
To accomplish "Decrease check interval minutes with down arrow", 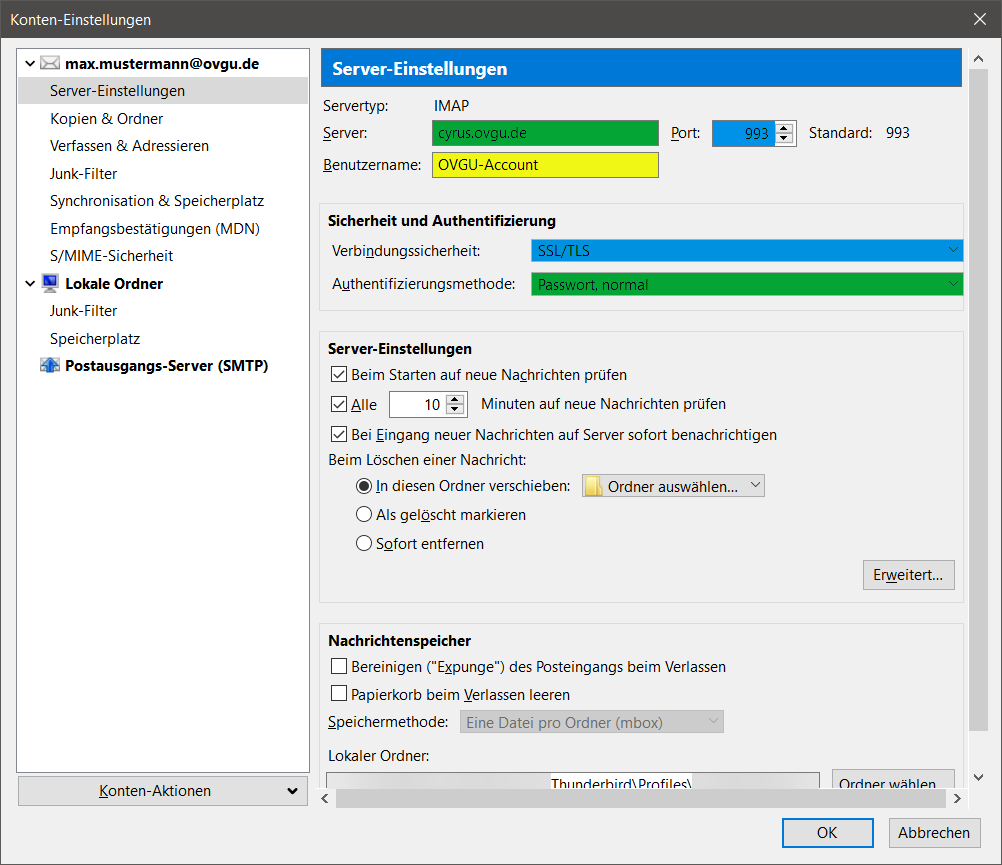I will click(x=456, y=410).
